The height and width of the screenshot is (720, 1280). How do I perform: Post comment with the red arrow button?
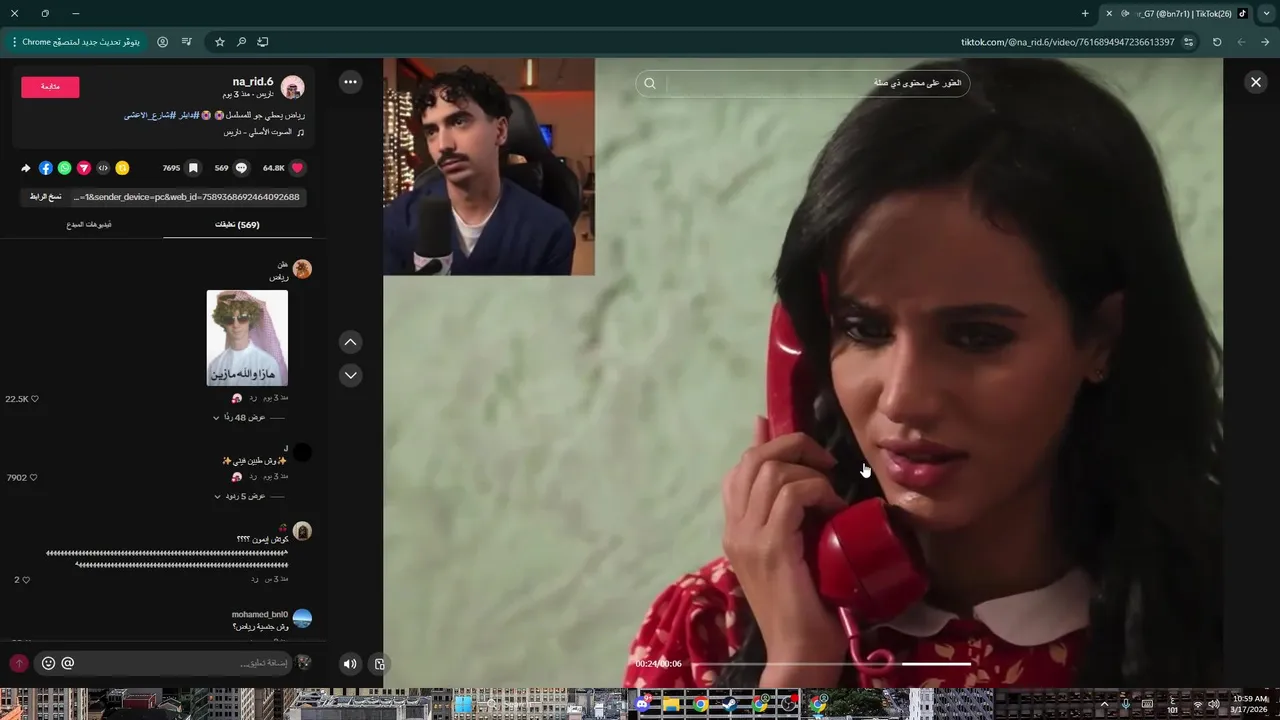coord(18,663)
